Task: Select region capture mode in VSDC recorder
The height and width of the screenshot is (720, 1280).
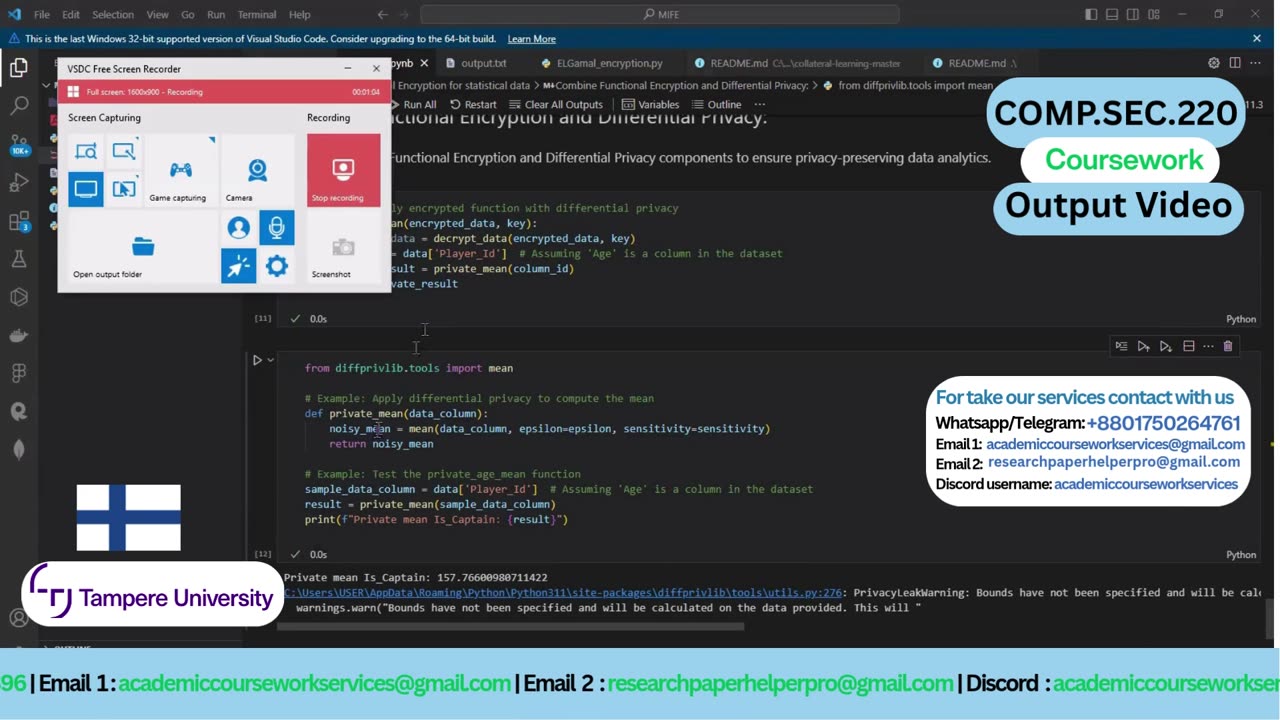Action: (x=86, y=152)
